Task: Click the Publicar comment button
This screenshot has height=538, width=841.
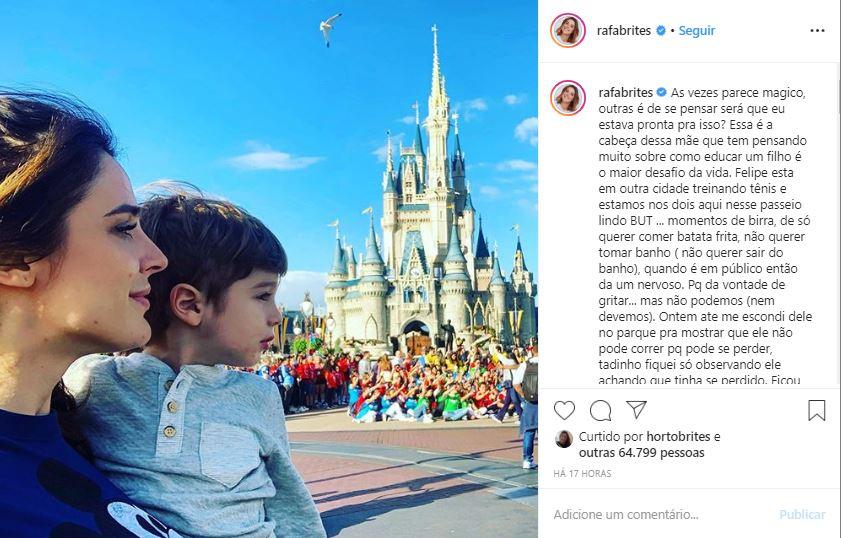Action: (x=802, y=514)
